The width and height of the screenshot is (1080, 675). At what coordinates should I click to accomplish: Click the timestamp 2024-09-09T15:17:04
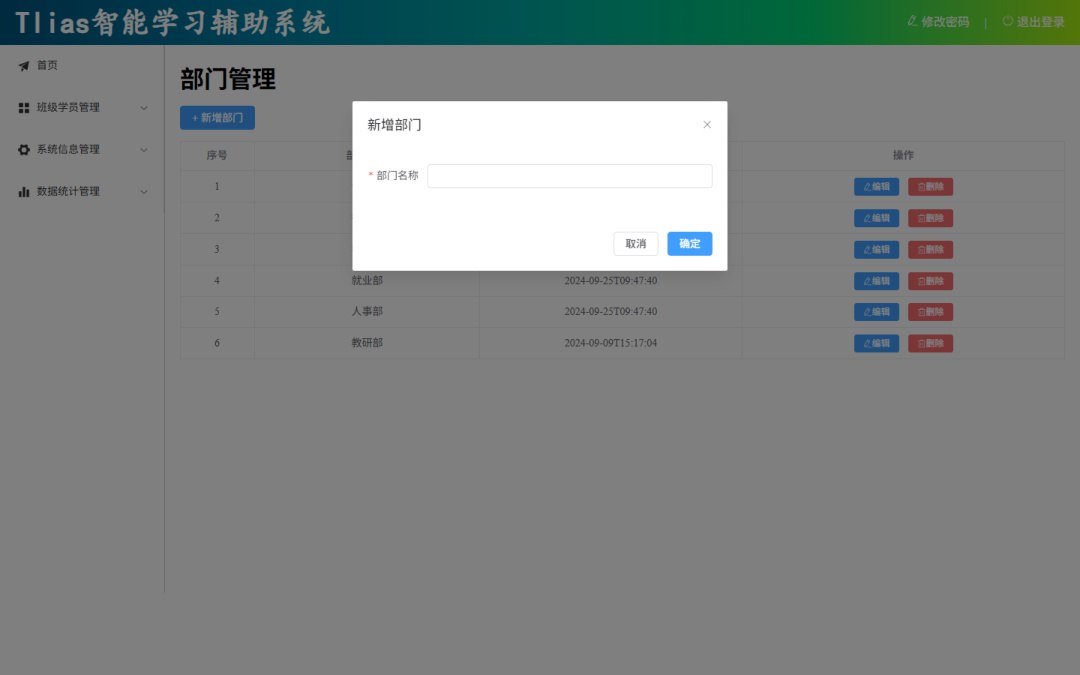coord(610,343)
